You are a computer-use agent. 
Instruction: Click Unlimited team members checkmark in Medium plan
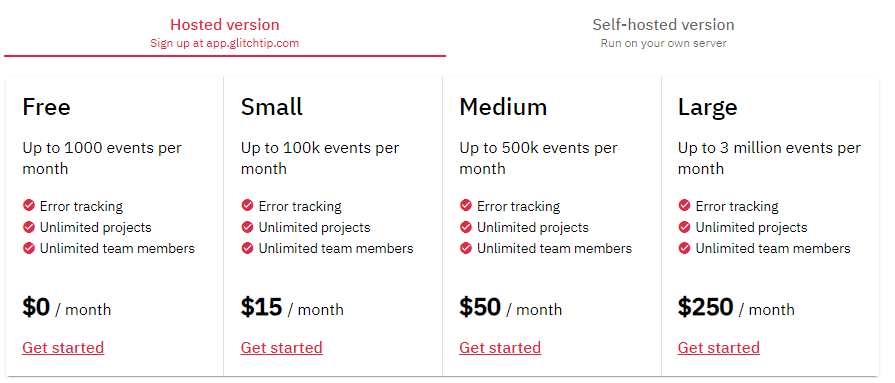point(466,248)
